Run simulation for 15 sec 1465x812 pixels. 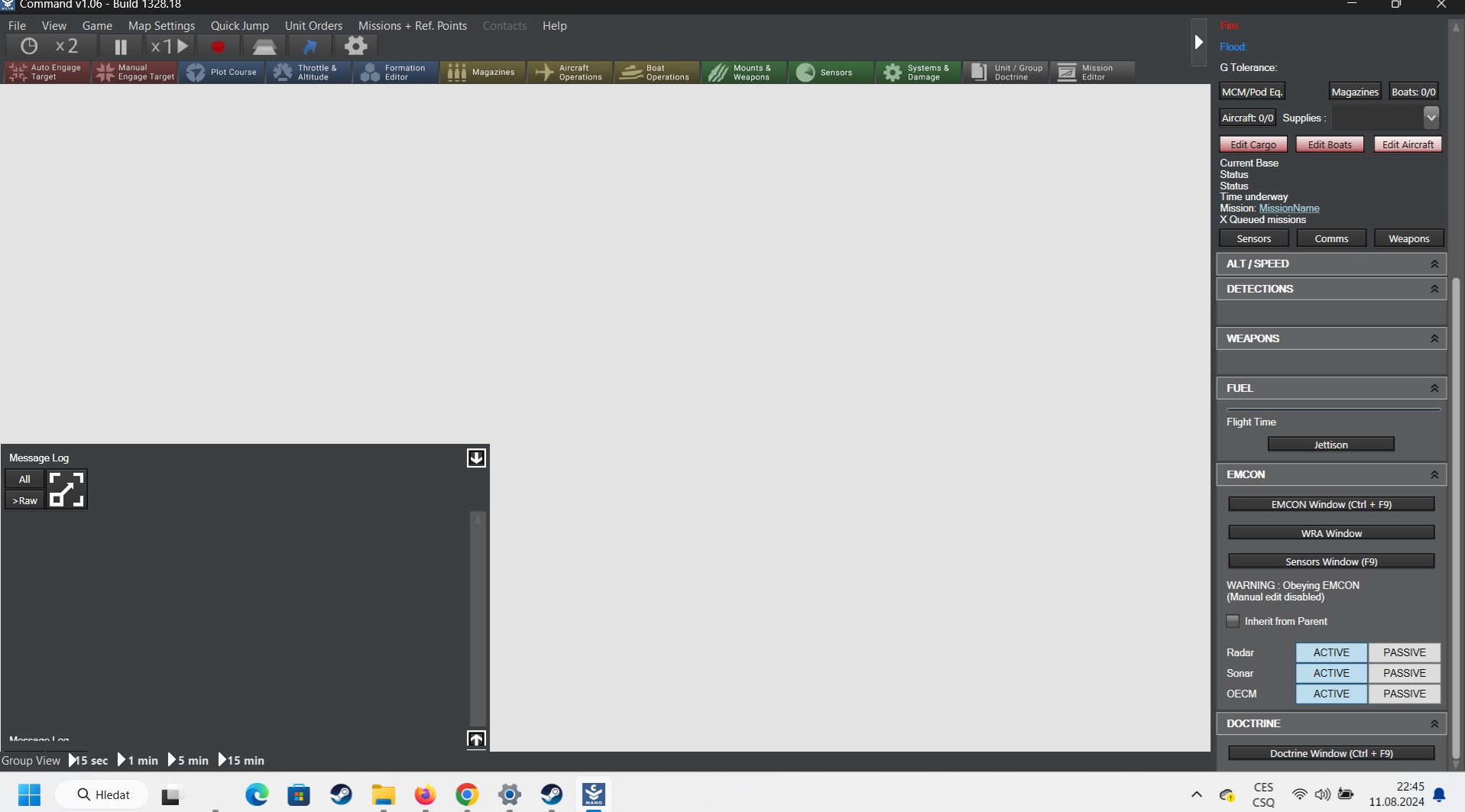click(89, 761)
